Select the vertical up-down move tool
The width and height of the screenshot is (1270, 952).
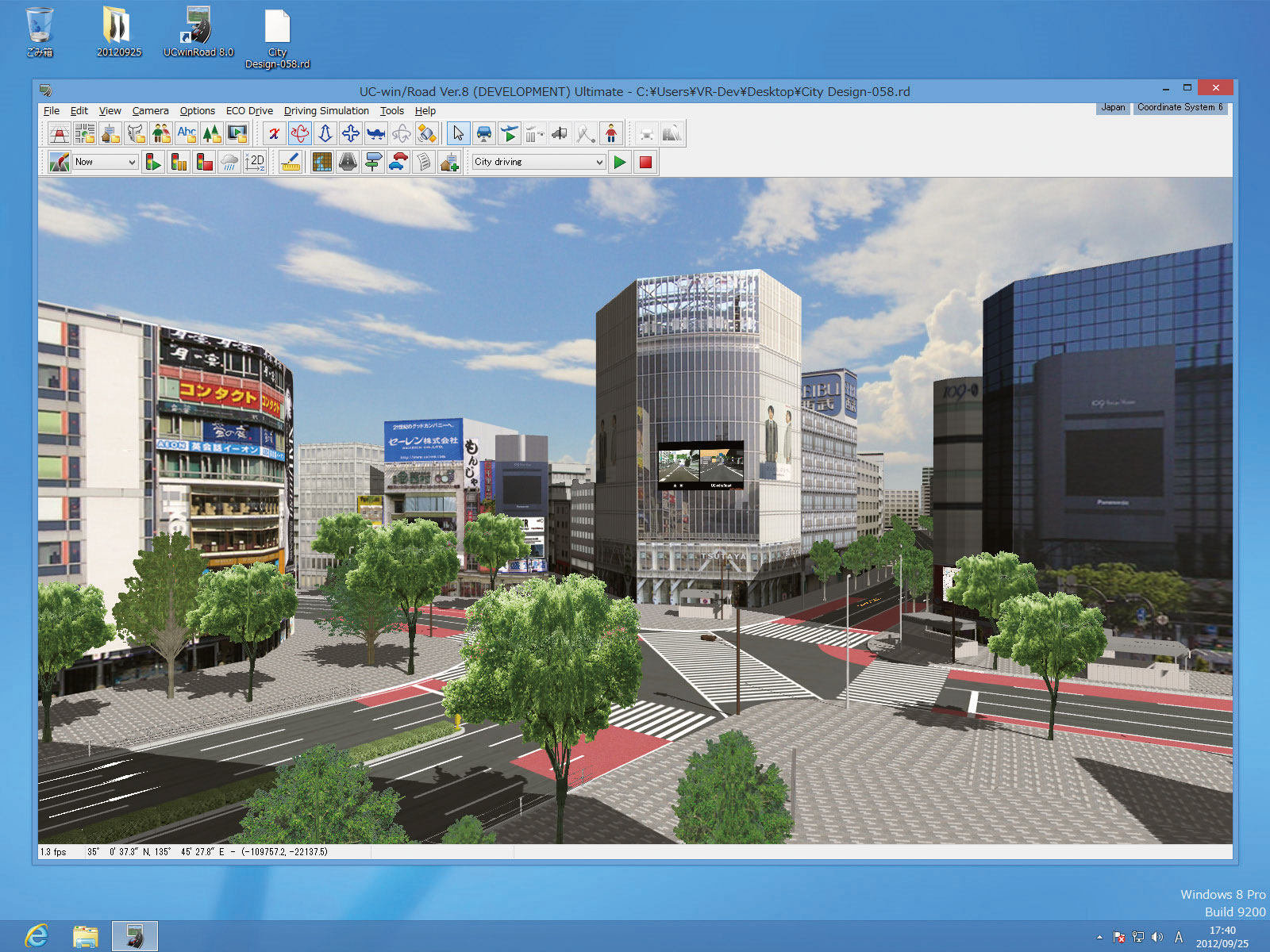[x=325, y=133]
